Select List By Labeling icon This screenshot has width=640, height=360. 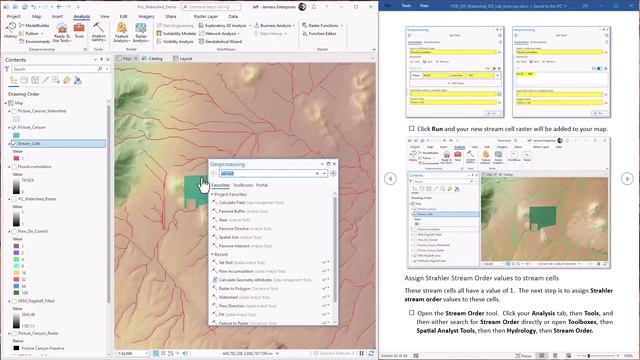pyautogui.click(x=67, y=80)
